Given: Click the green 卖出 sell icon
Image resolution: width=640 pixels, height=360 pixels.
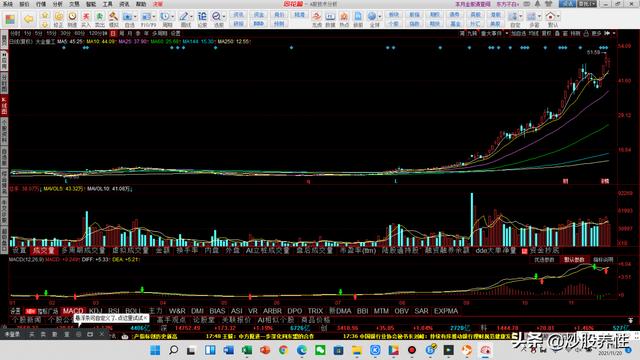Looking at the screenshot, I should pos(100,16).
